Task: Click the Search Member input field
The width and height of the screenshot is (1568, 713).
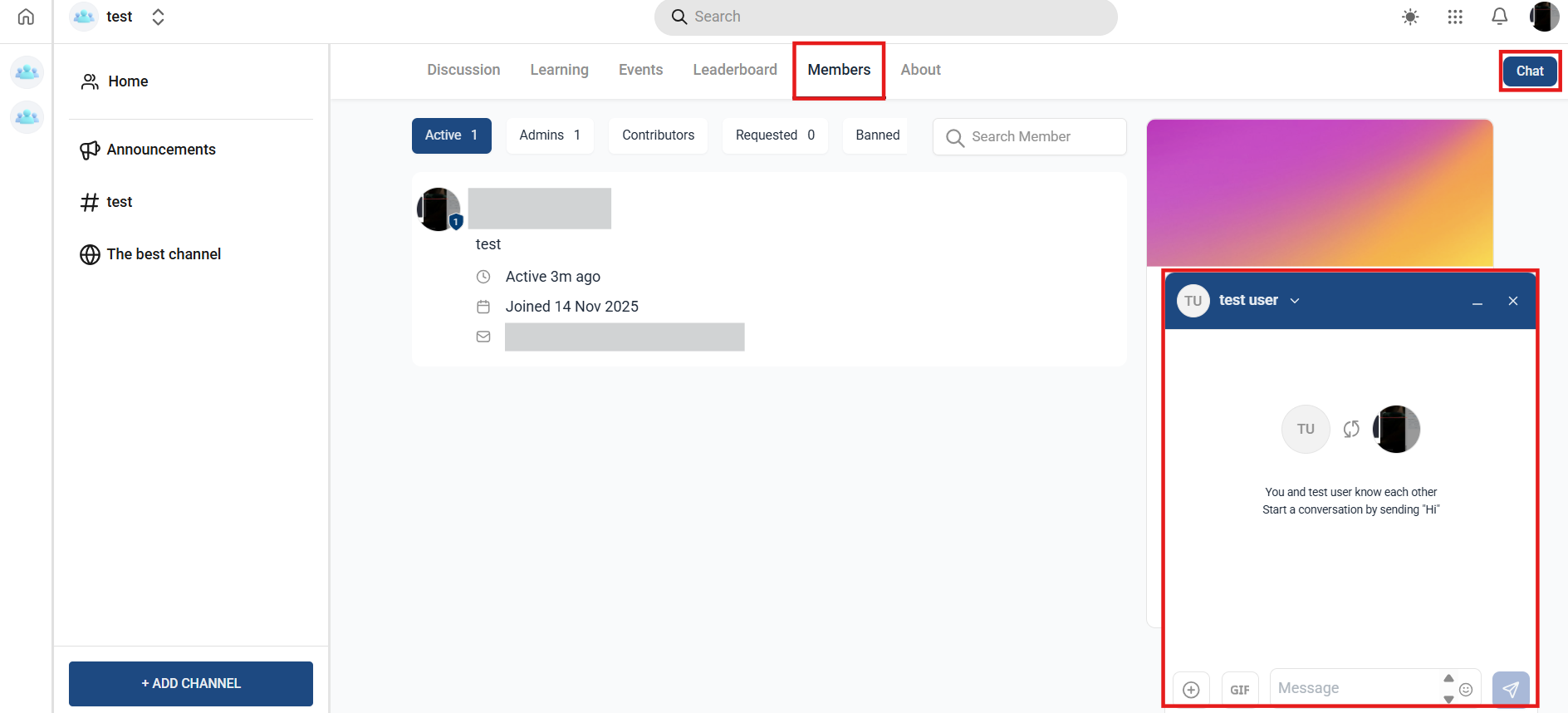Action: 1030,137
